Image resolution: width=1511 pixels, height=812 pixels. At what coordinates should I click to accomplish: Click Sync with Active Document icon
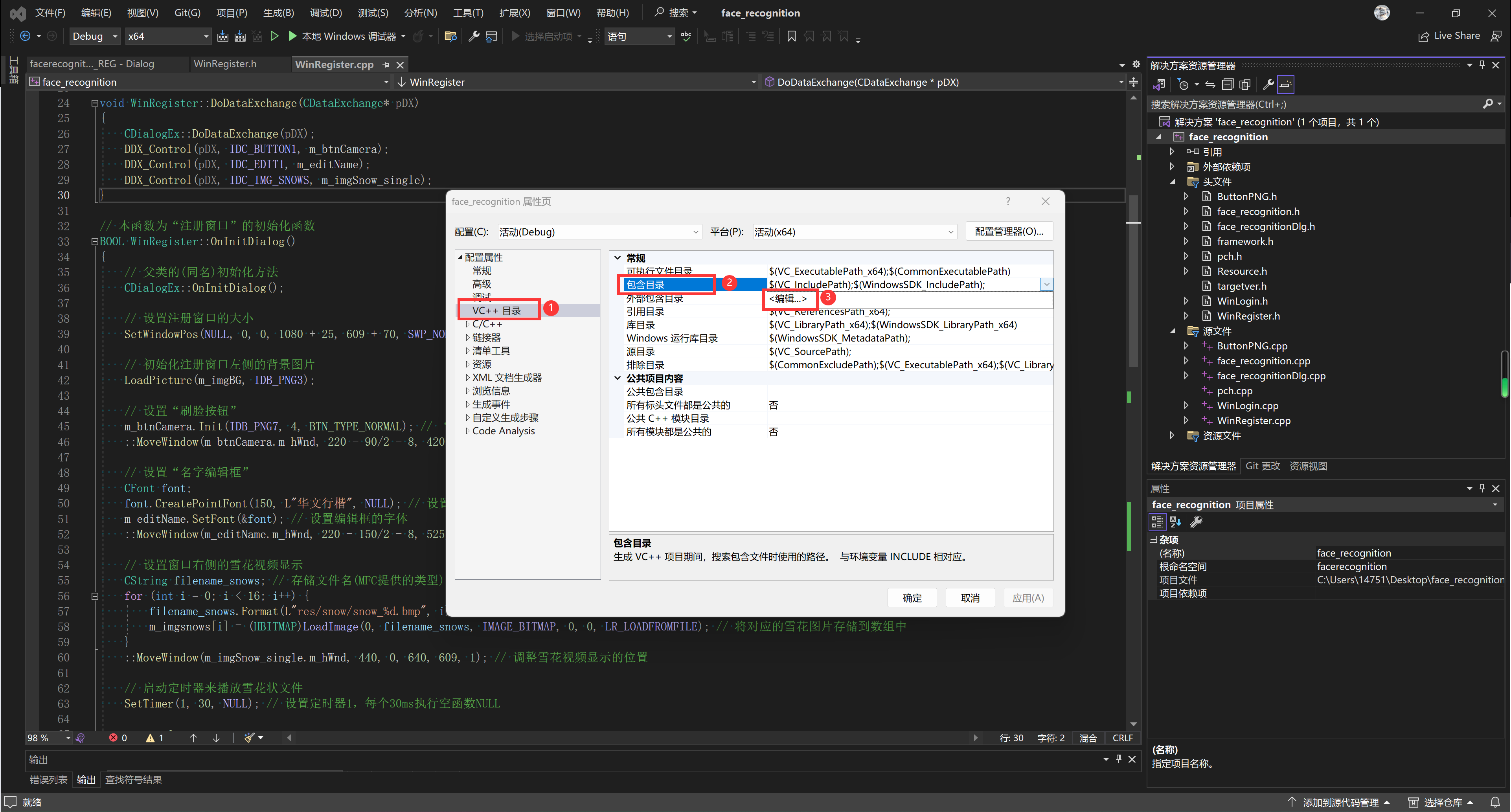pos(1210,85)
